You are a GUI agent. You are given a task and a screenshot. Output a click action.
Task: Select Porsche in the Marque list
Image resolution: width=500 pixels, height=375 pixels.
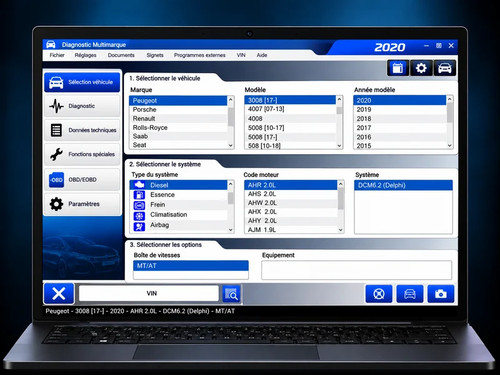click(x=178, y=110)
